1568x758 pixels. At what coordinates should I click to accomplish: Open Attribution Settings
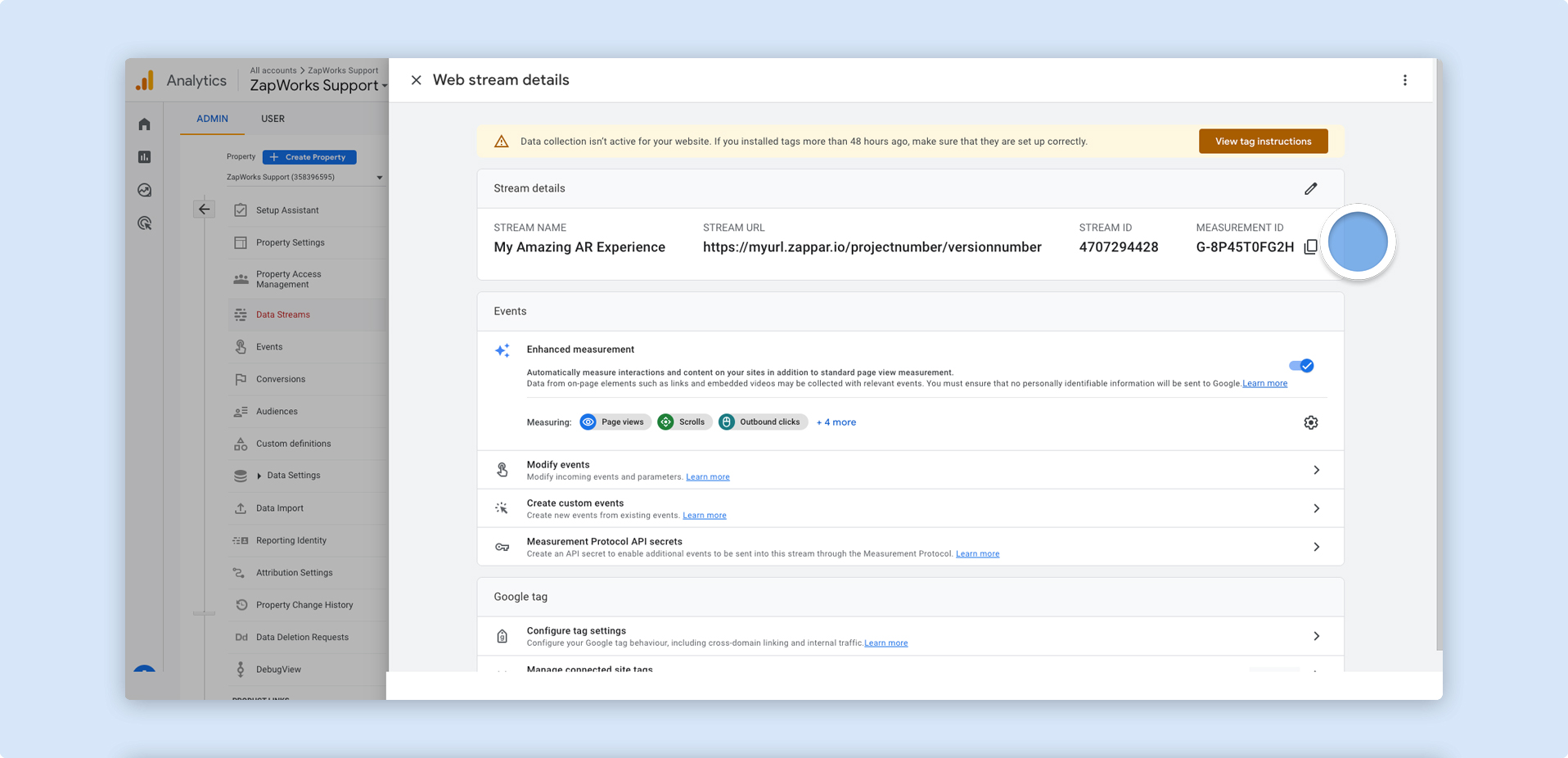pos(294,573)
